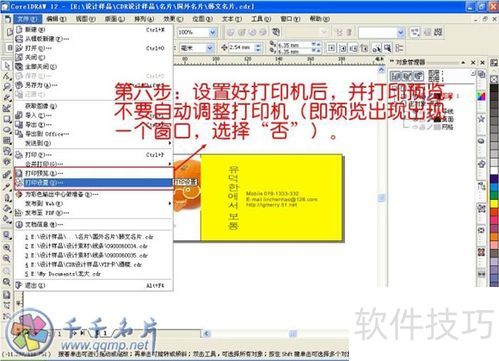
Task: Open the 100% zoom level dropdown
Action: (212, 32)
